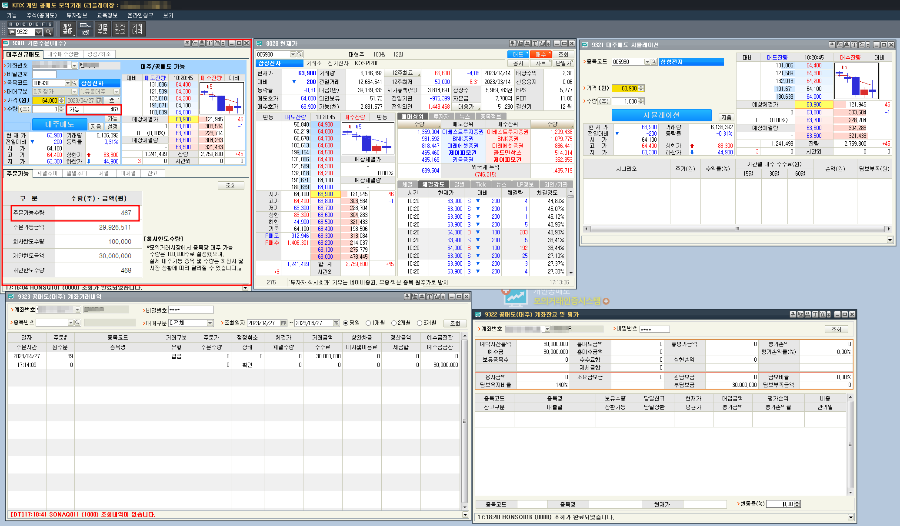Click the large blue 대주매도 order button
900x526 pixels.
click(60, 124)
